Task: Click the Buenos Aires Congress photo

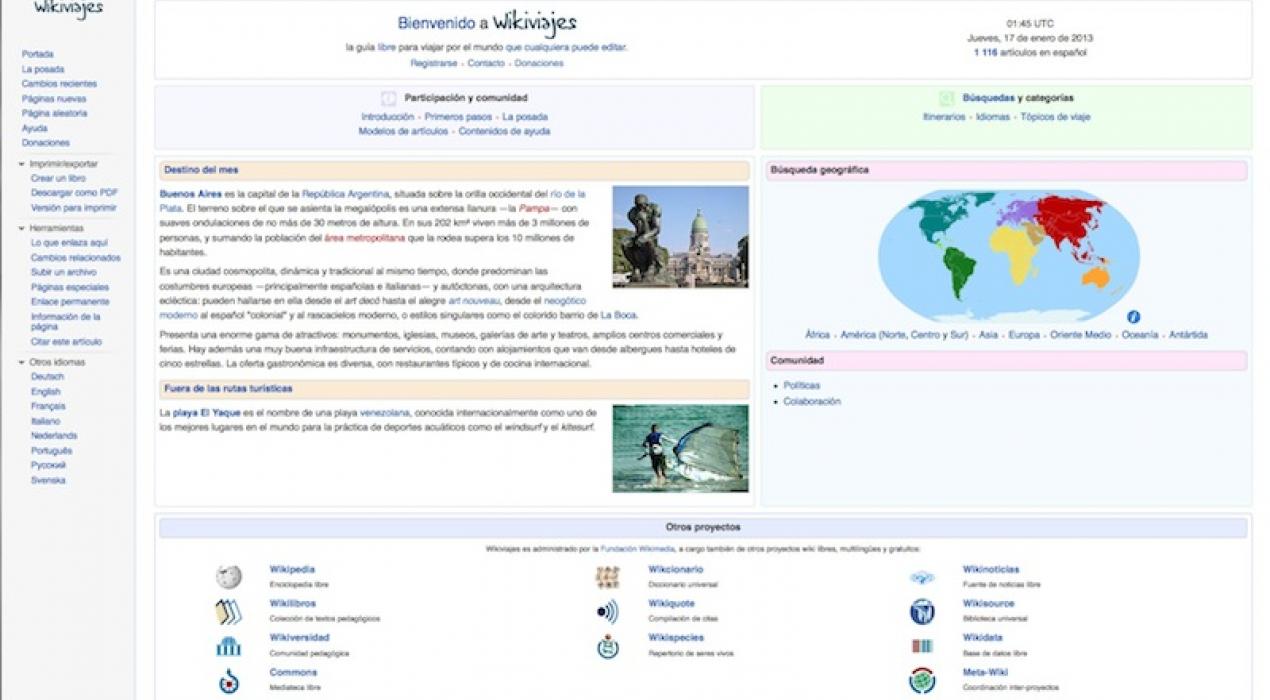Action: tap(680, 237)
